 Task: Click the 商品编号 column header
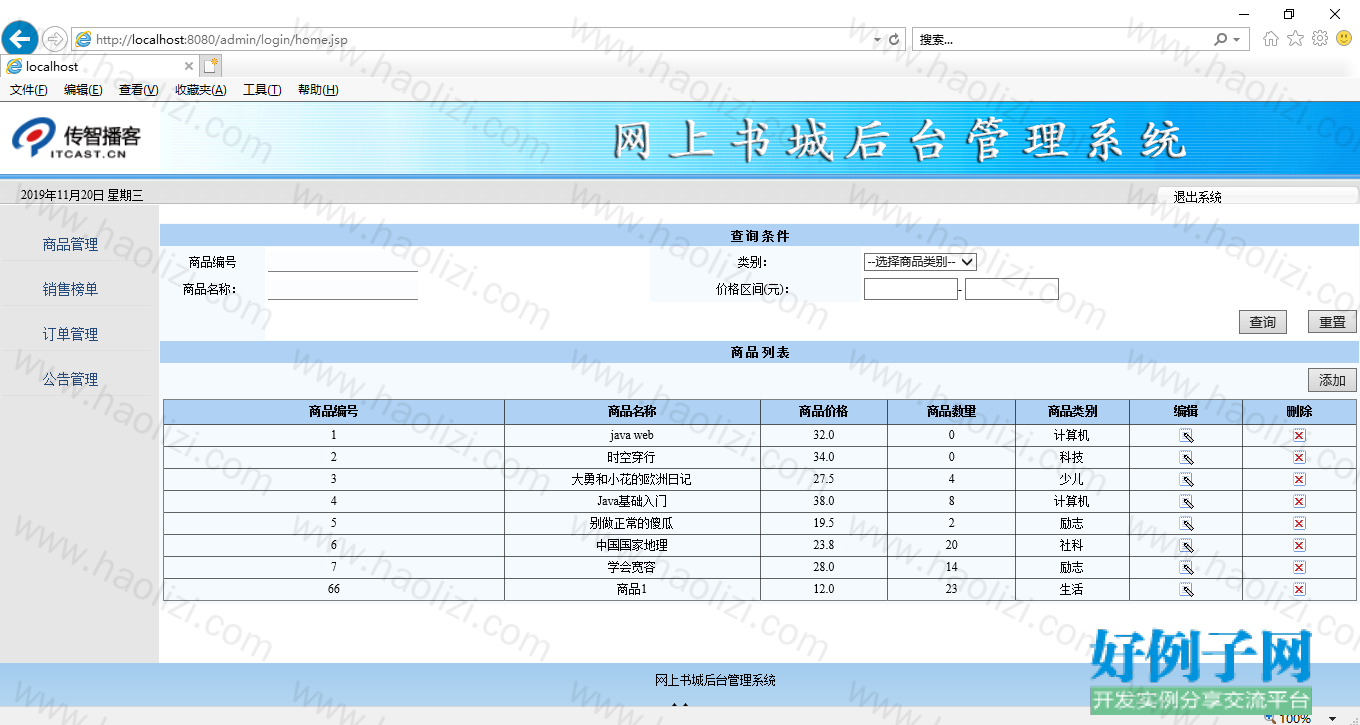(334, 412)
